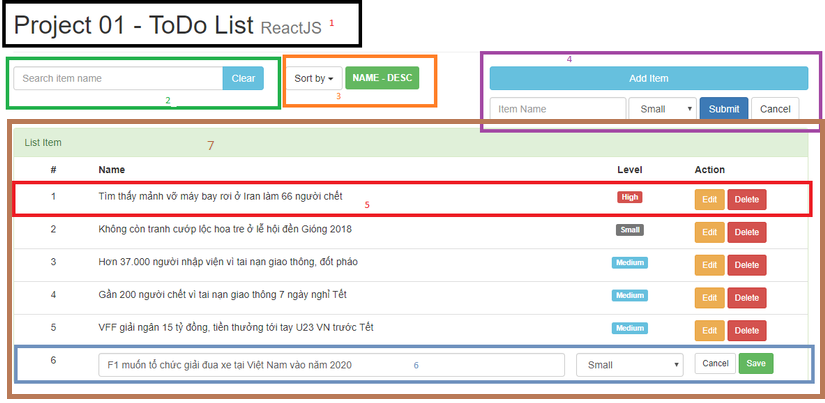Click the 'Tìm thấy mảnh vỡ máy bay' item text
The image size is (825, 403).
[x=220, y=196]
